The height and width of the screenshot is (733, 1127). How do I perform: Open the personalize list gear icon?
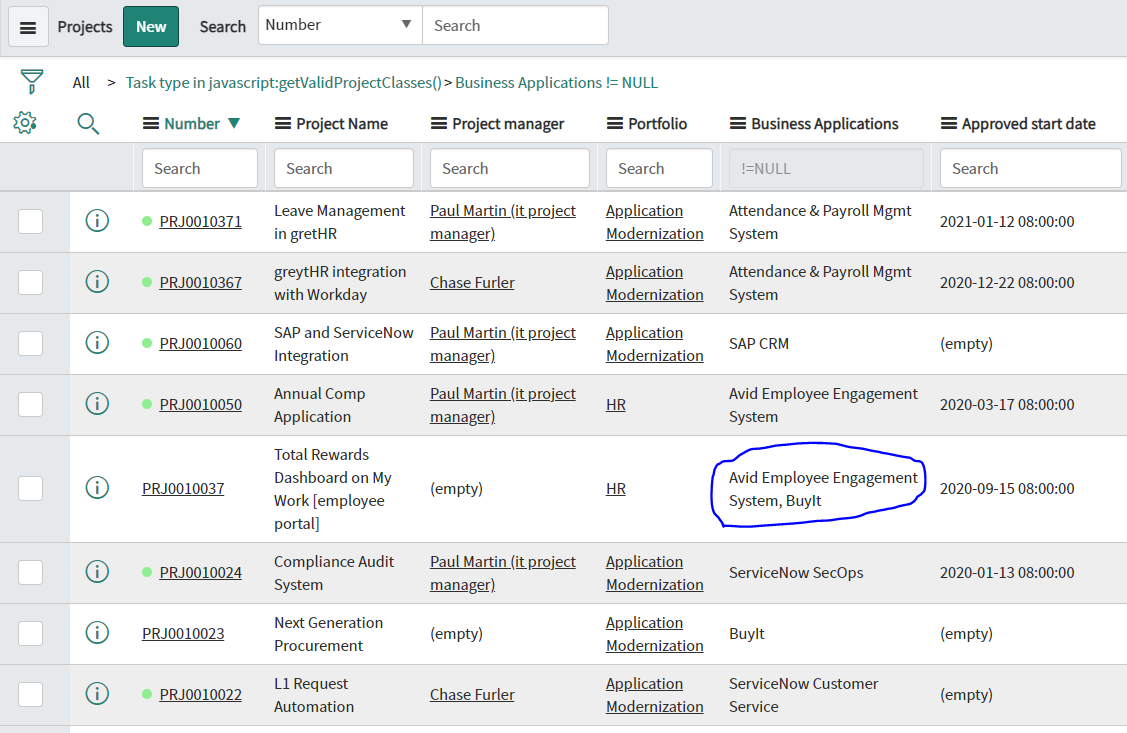coord(25,123)
